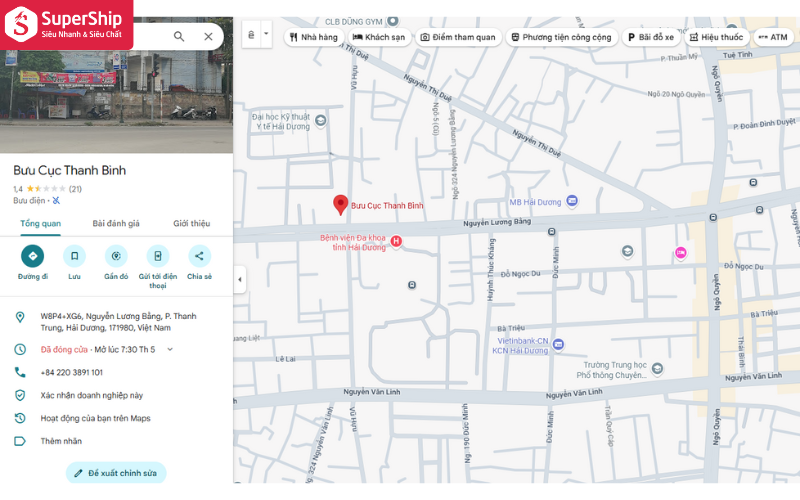The height and width of the screenshot is (500, 800).
Task: Open the Giới thiệu tab
Action: coord(191,223)
